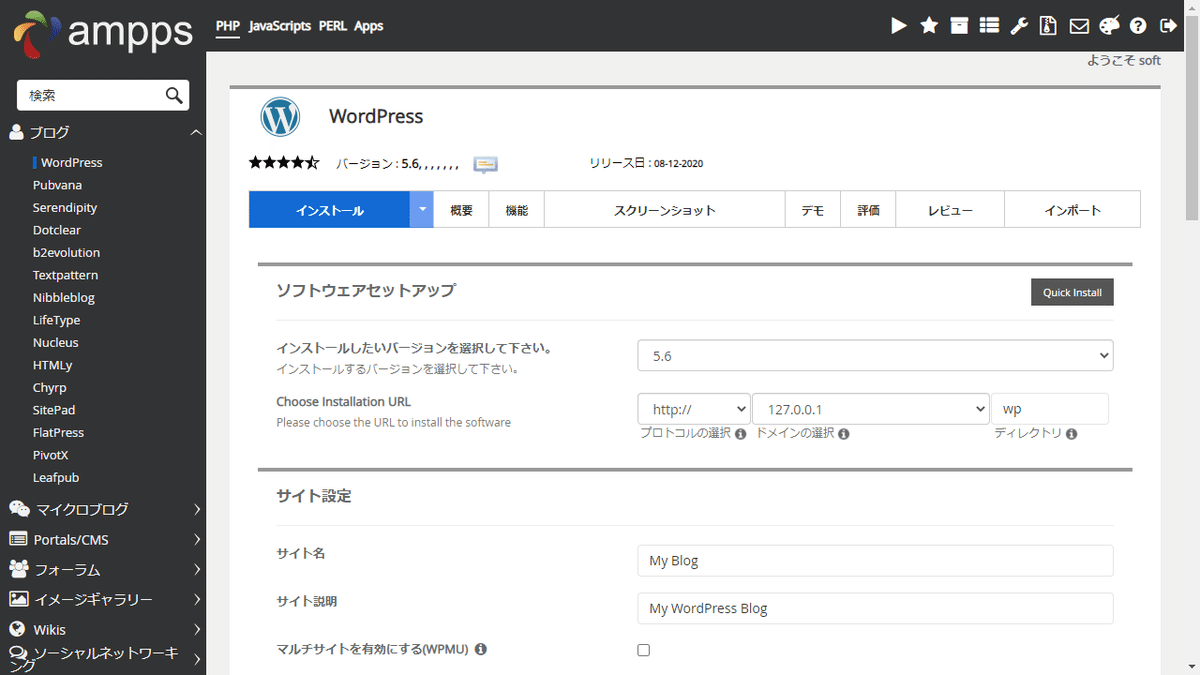This screenshot has width=1200, height=675.
Task: Click the インストール button
Action: coord(330,210)
